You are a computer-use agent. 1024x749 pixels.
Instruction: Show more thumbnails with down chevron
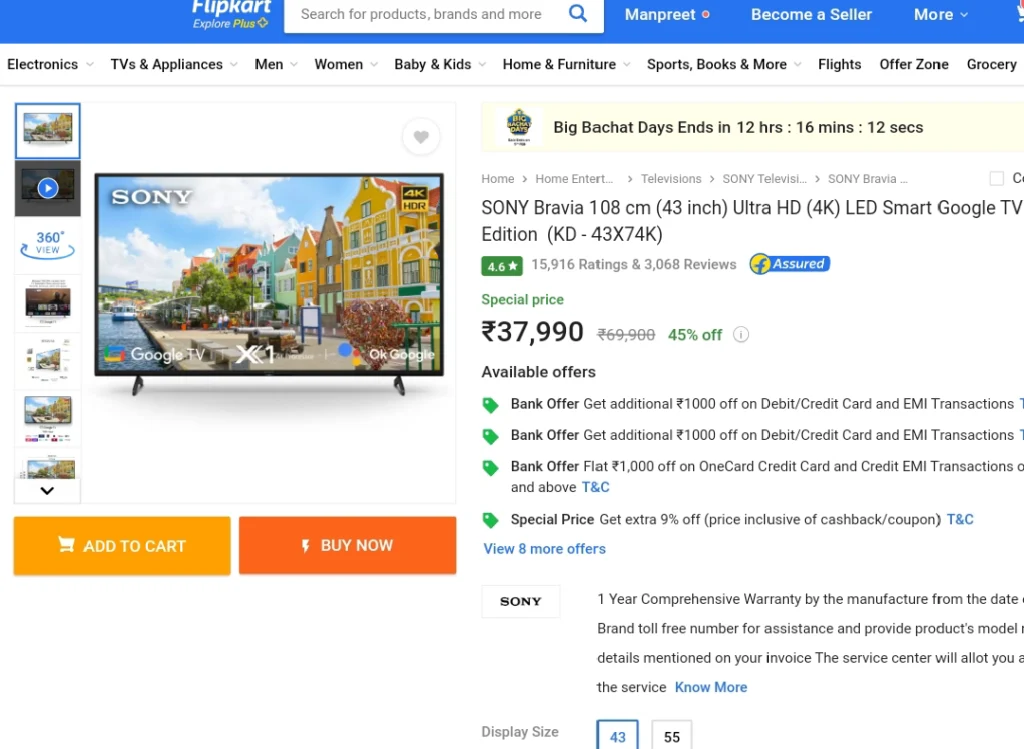[x=47, y=490]
